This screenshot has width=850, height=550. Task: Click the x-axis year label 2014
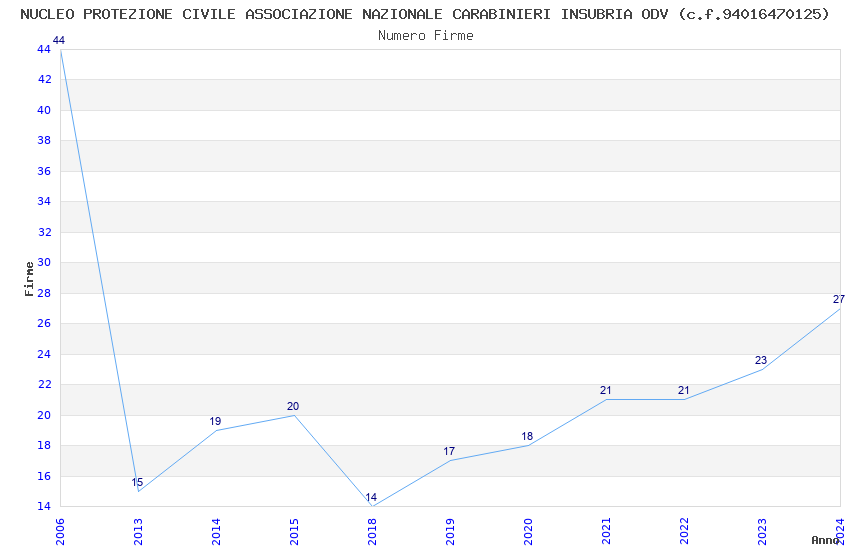coord(216,532)
